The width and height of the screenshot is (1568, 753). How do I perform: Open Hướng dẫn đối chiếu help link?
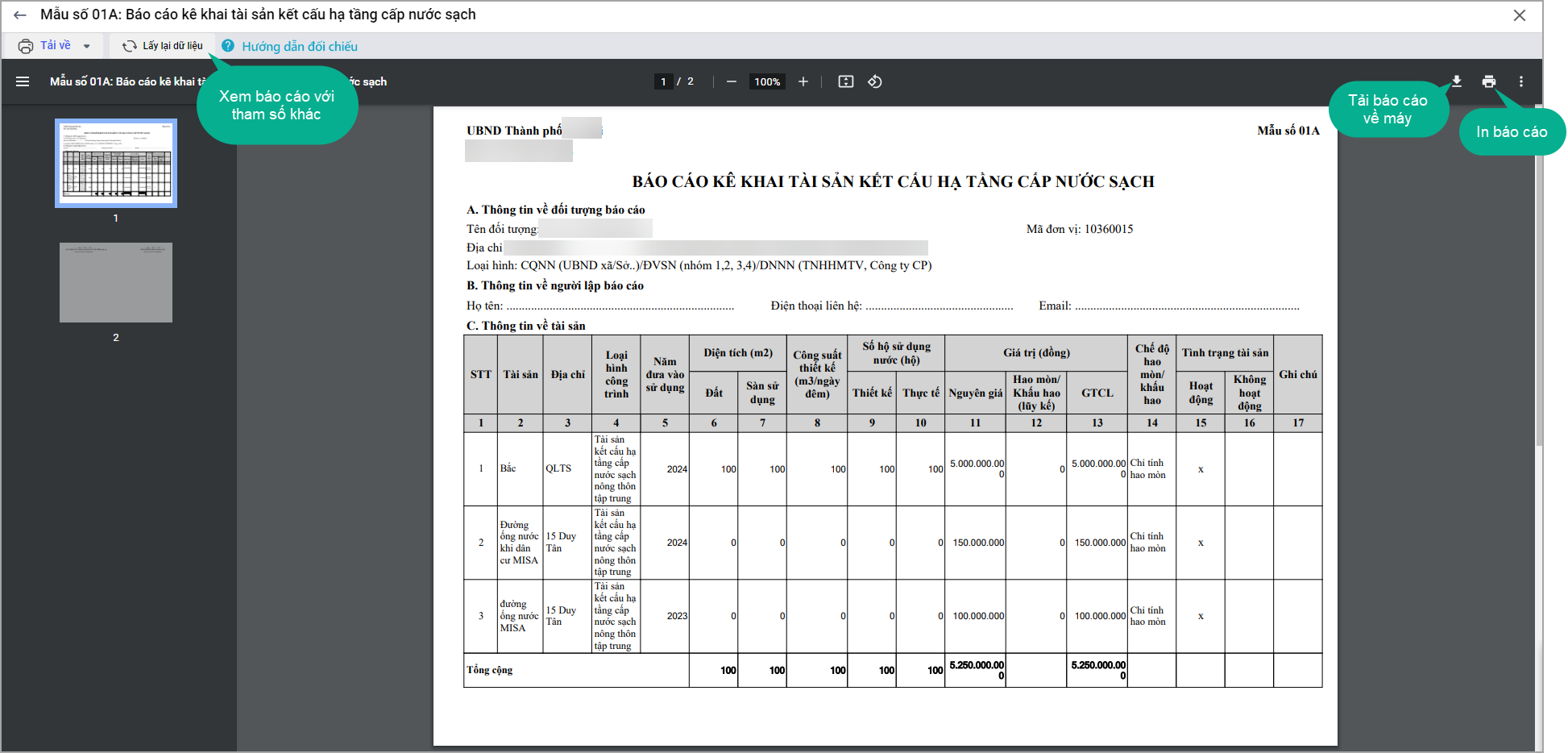tap(300, 47)
